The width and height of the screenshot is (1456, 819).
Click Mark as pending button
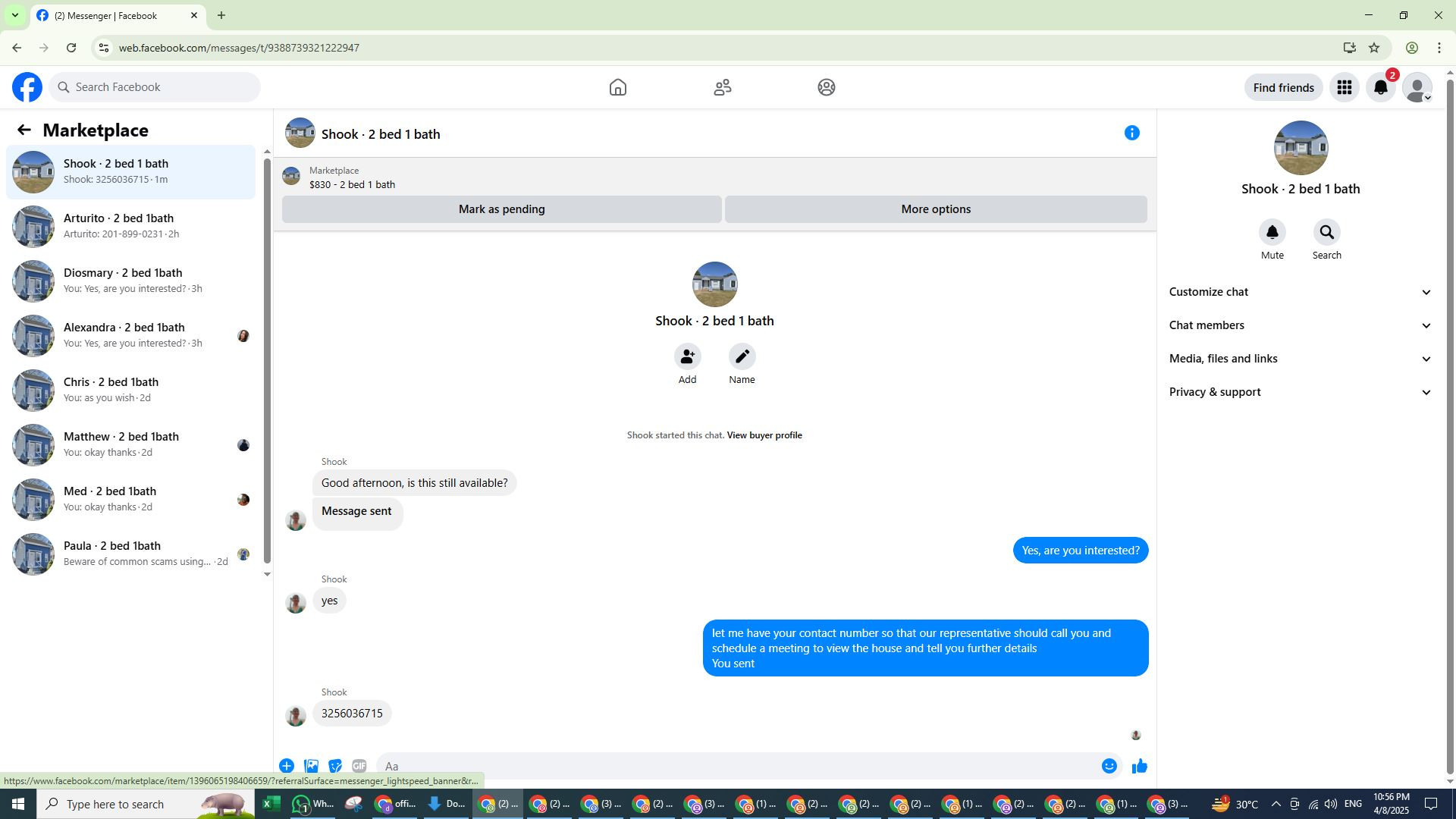tap(501, 209)
